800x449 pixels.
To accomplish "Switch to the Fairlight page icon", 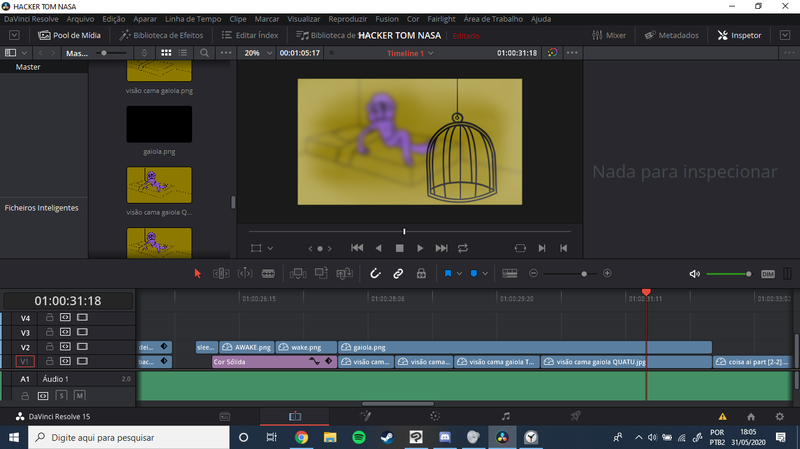I will (506, 416).
